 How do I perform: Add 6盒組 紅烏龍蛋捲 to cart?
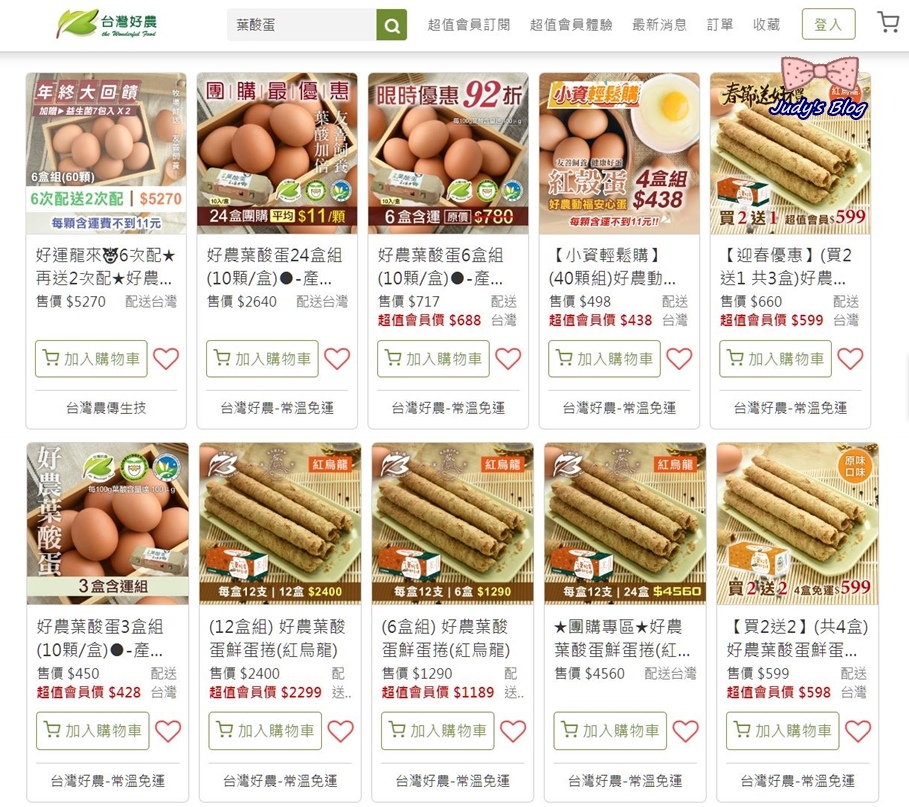[x=438, y=730]
